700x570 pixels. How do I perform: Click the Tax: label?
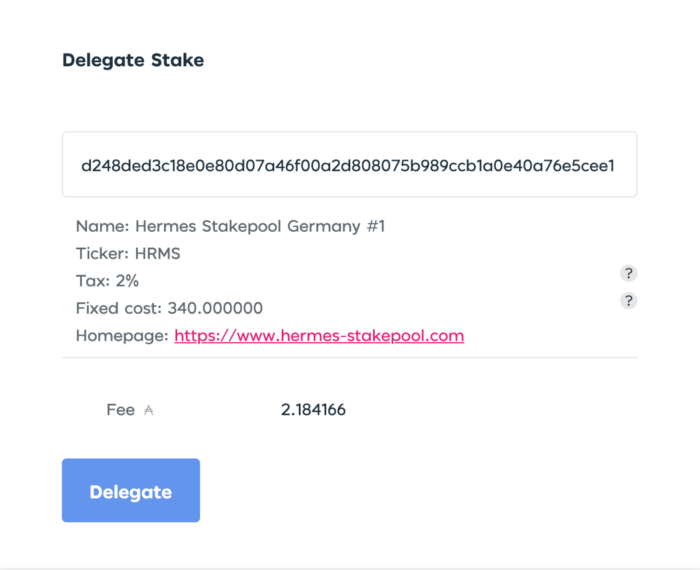pos(93,281)
